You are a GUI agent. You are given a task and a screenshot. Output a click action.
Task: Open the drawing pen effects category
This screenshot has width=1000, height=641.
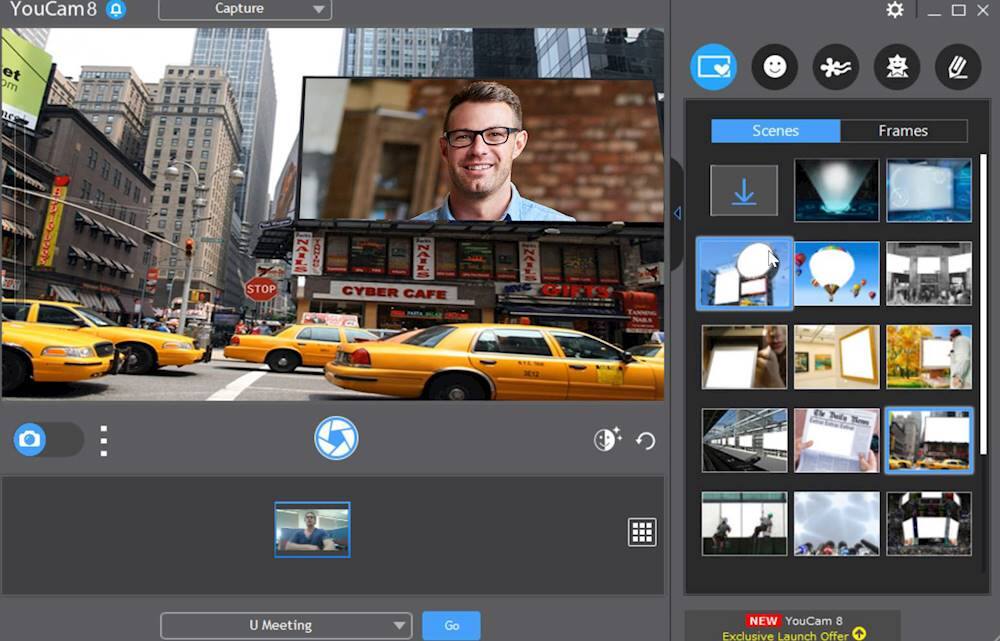click(x=958, y=67)
